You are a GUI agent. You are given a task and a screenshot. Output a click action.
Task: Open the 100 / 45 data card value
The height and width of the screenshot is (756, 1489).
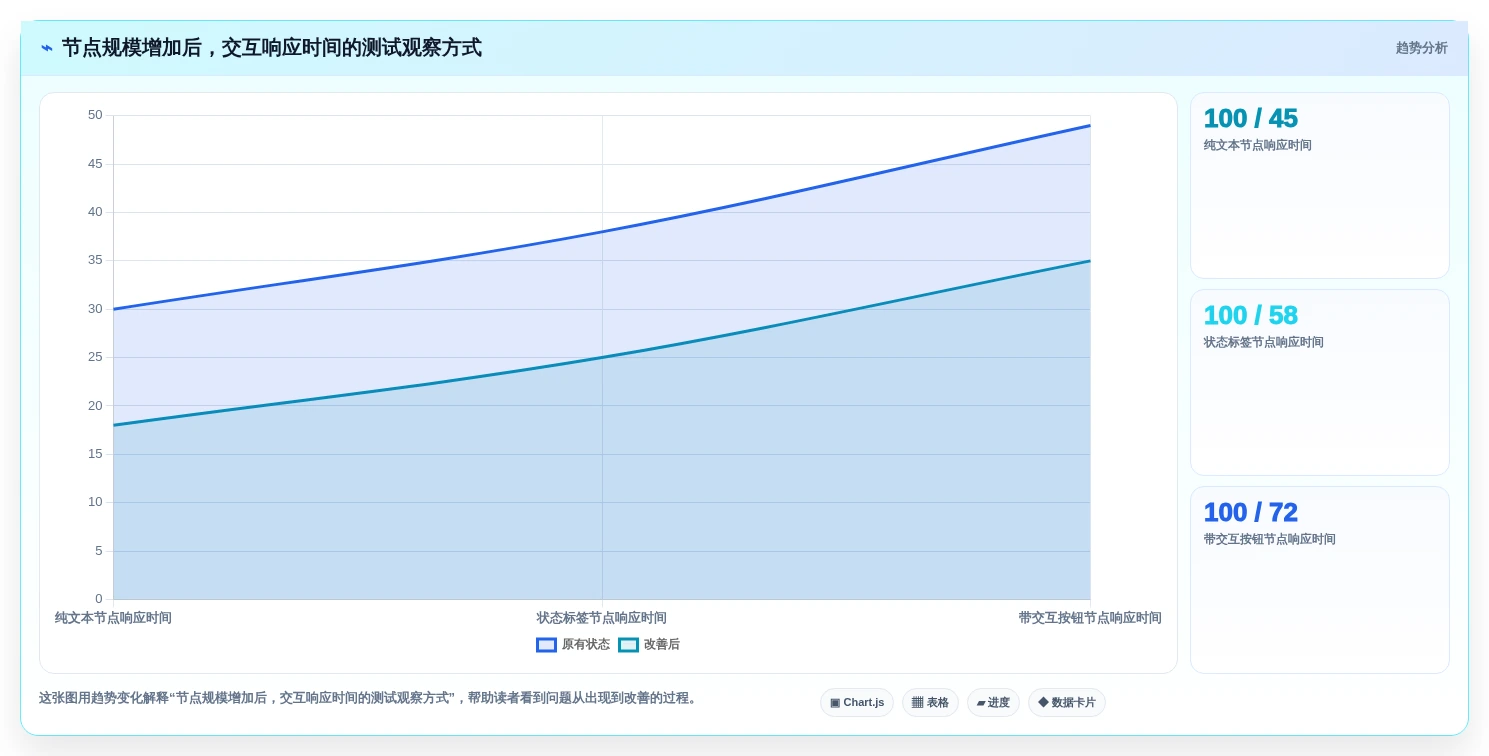1250,118
